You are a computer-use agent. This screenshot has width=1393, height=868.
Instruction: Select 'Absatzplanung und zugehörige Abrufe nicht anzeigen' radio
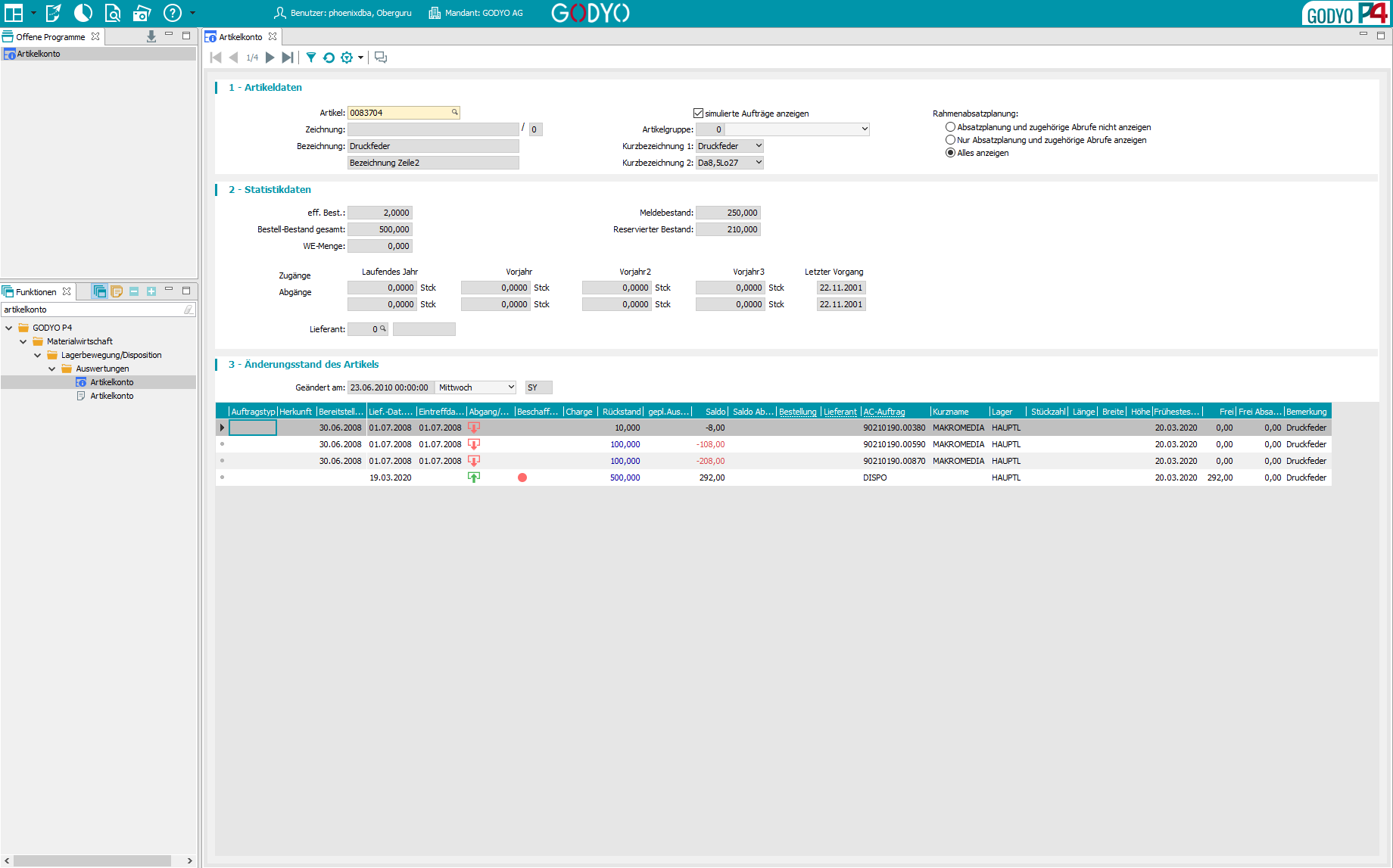tap(950, 127)
